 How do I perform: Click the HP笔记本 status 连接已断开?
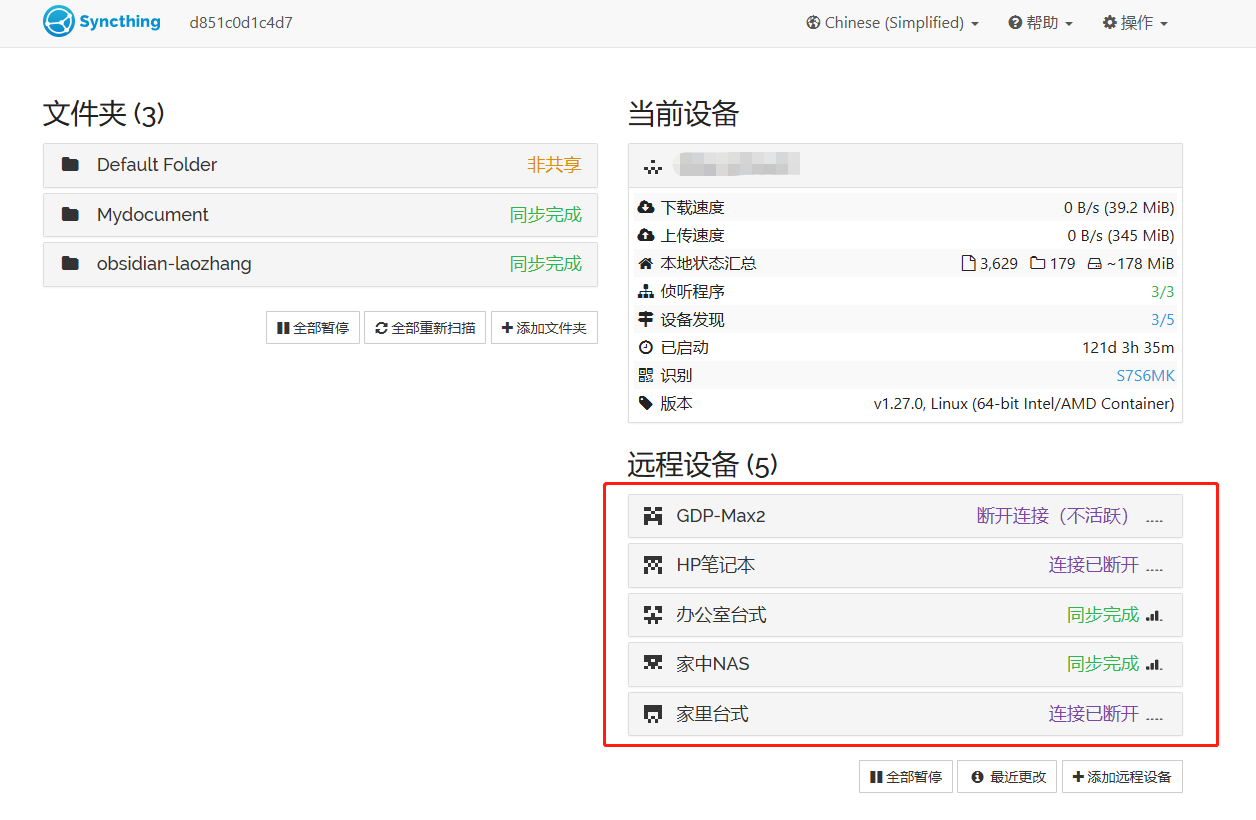(1093, 565)
